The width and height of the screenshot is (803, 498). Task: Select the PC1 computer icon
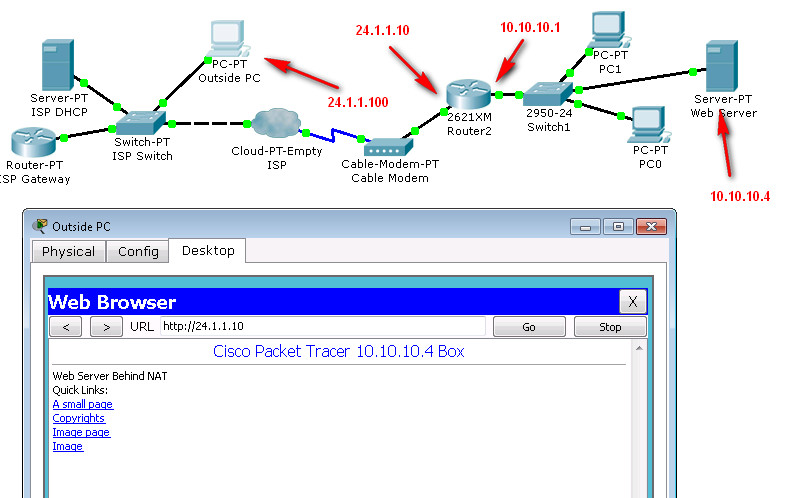pyautogui.click(x=610, y=30)
